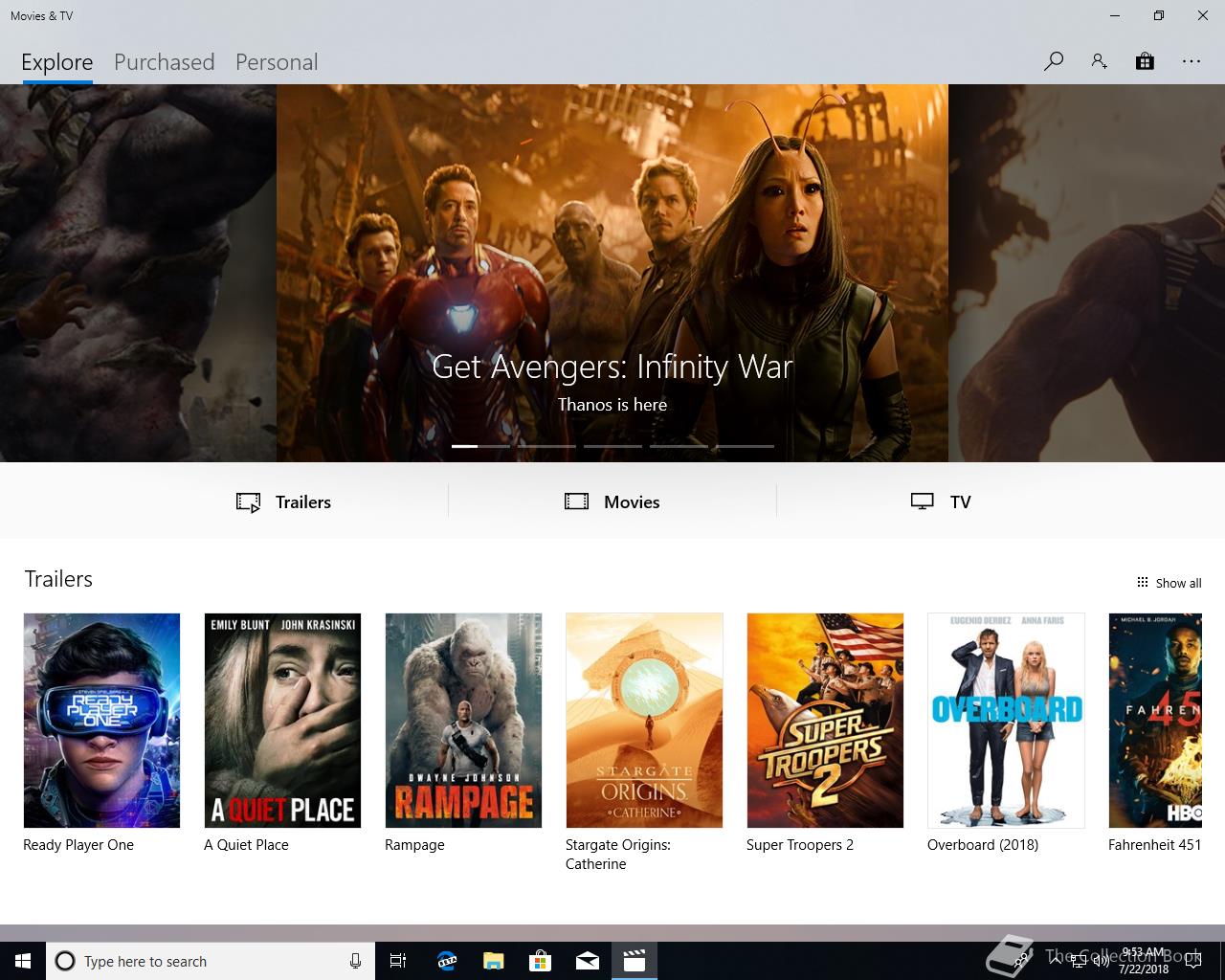Open Task View on taskbar
The height and width of the screenshot is (980, 1225).
point(398,961)
